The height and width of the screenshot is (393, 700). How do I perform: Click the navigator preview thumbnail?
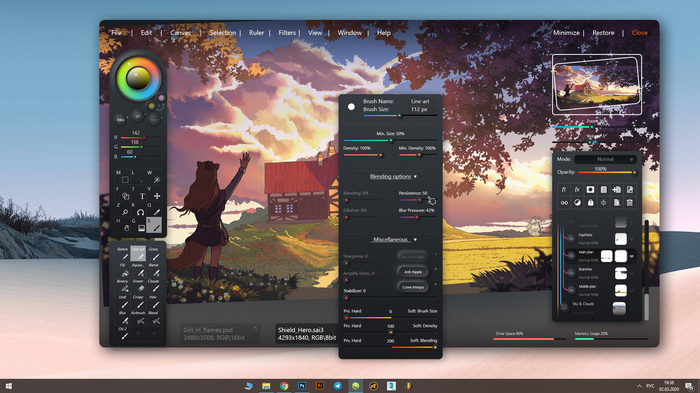tap(597, 85)
